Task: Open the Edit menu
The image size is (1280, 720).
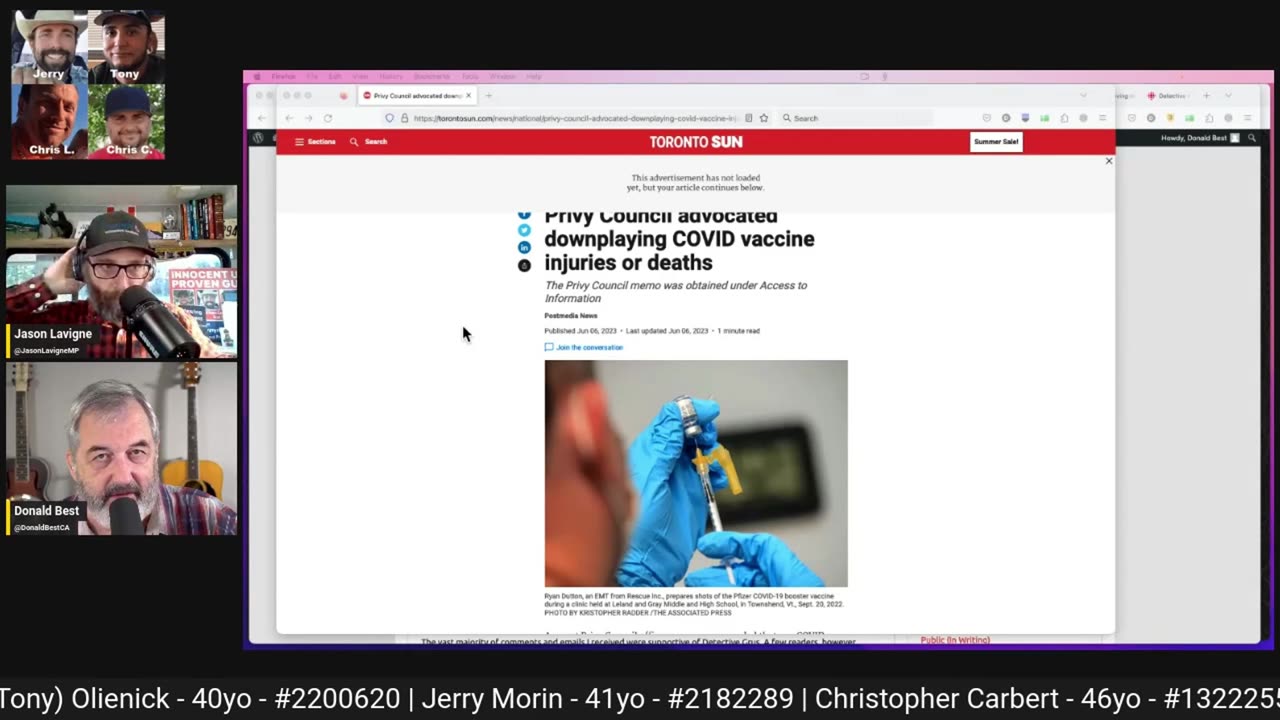Action: pyautogui.click(x=335, y=77)
